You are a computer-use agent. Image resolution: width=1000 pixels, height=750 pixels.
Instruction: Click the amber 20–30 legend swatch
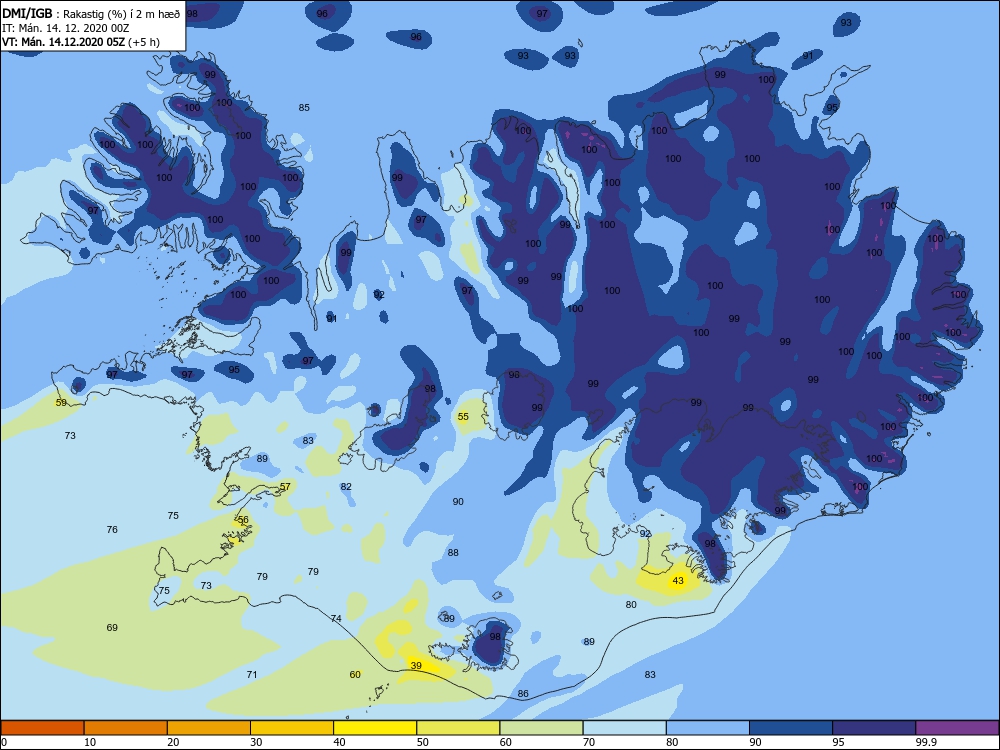click(209, 728)
